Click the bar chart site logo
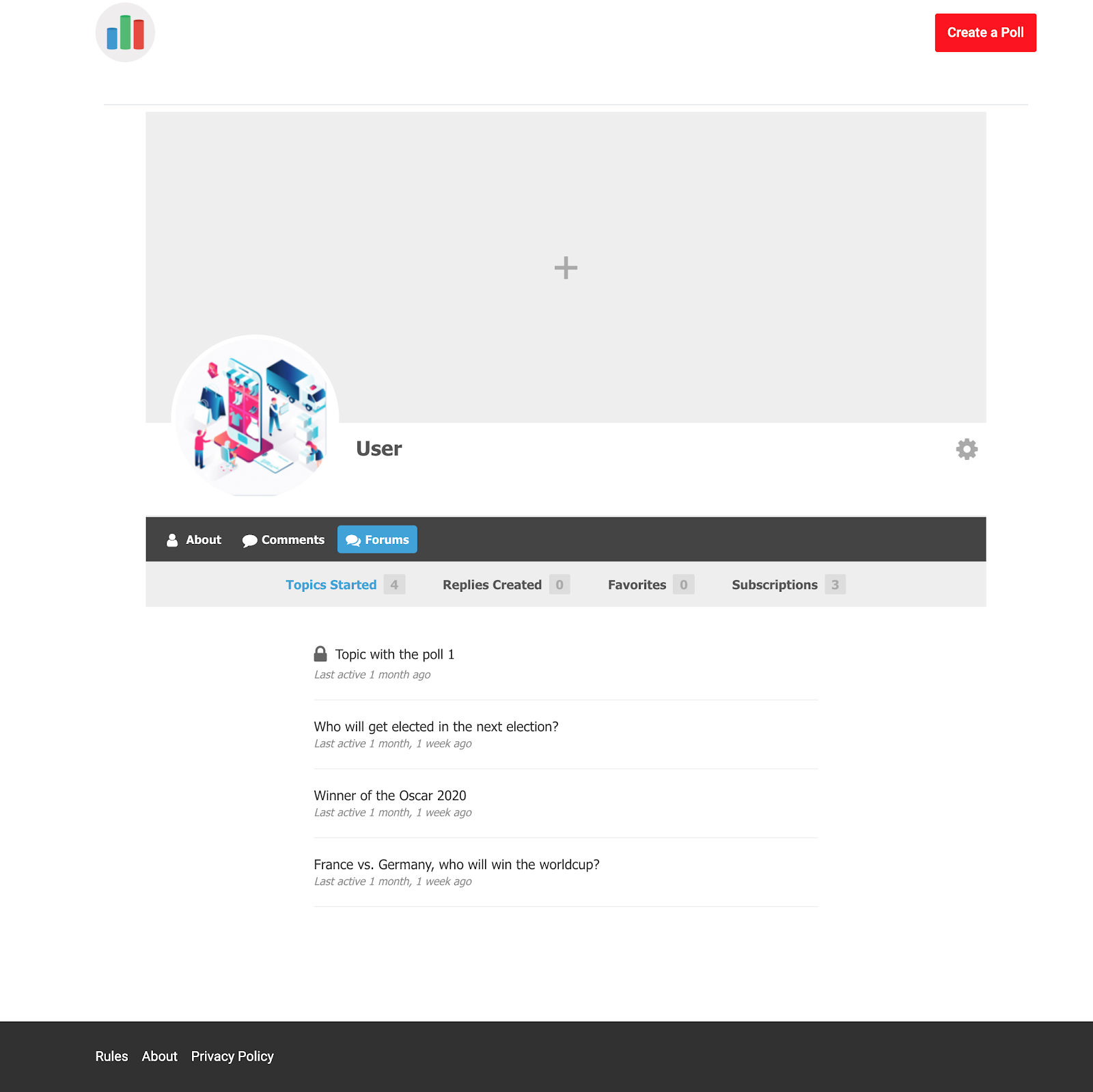 (125, 32)
